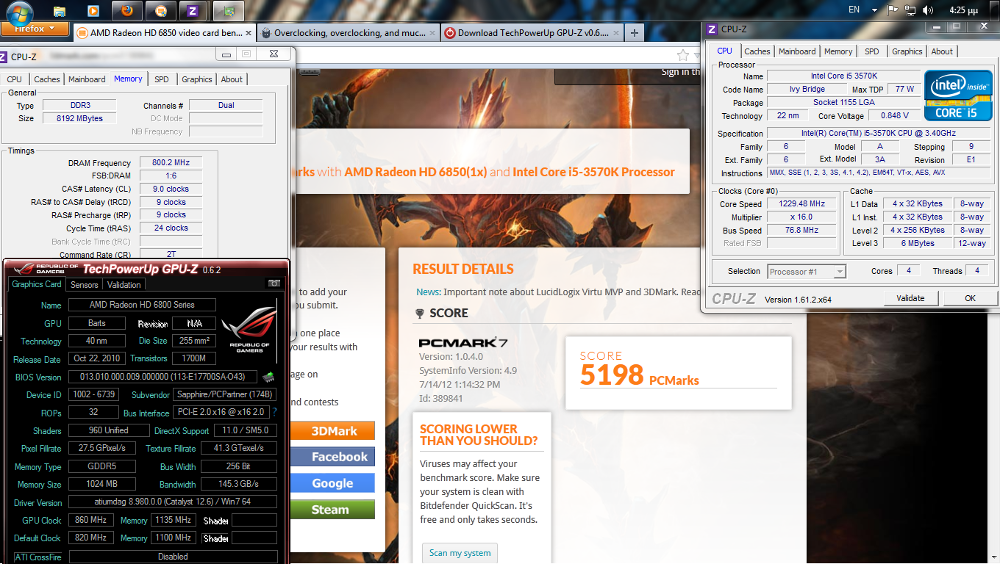Image resolution: width=1000 pixels, height=564 pixels.
Task: Open SPD tab in the CPU-Z Memory window
Action: pyautogui.click(x=162, y=79)
